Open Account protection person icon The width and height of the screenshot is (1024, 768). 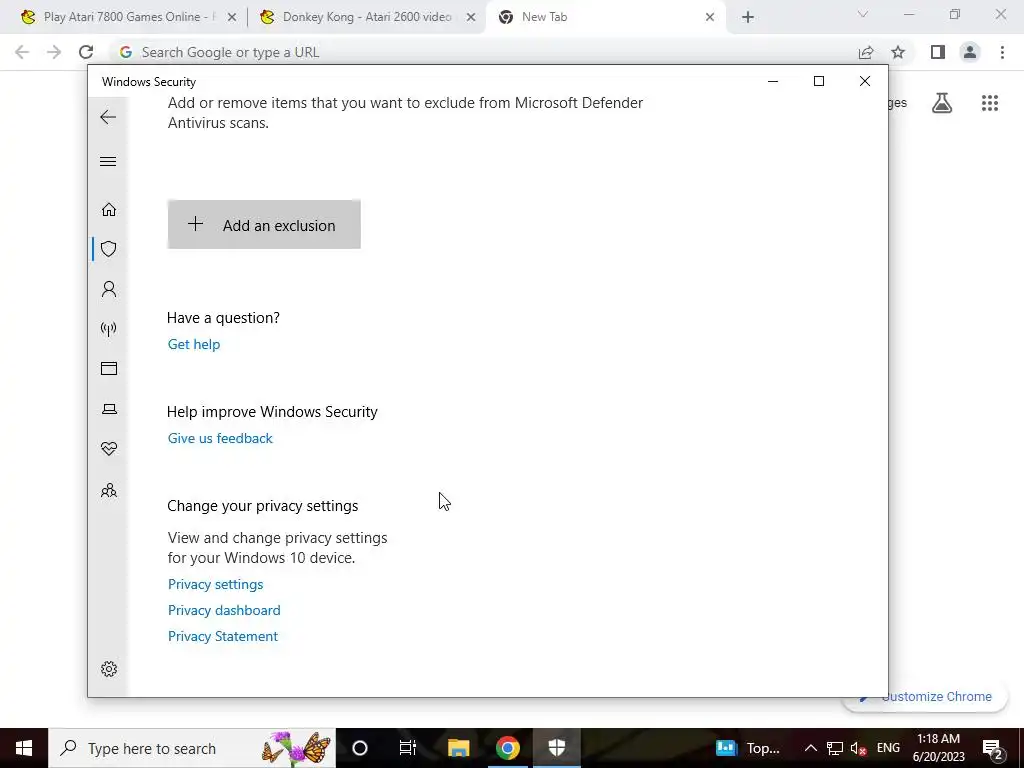pyautogui.click(x=109, y=289)
